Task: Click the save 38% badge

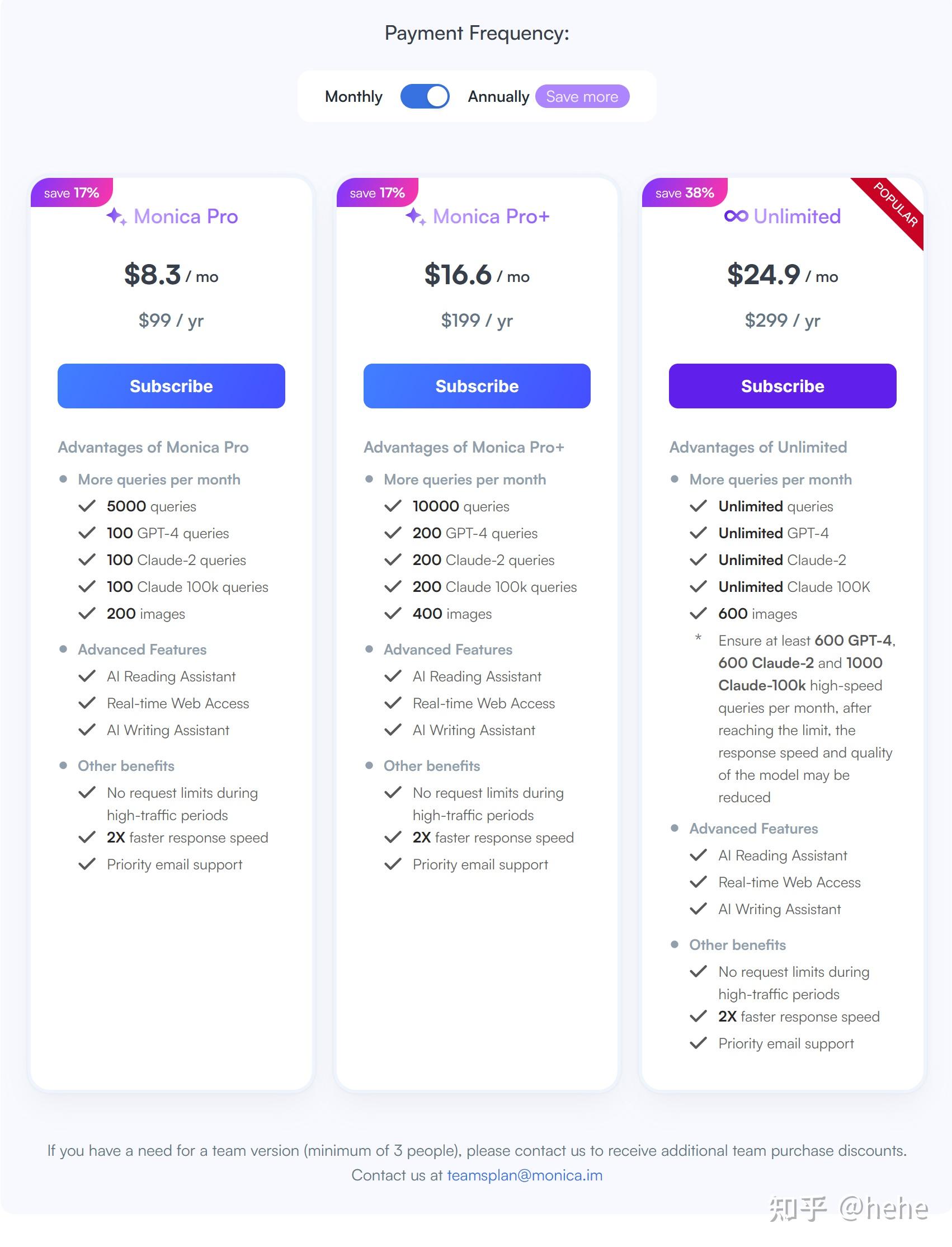Action: pos(685,192)
